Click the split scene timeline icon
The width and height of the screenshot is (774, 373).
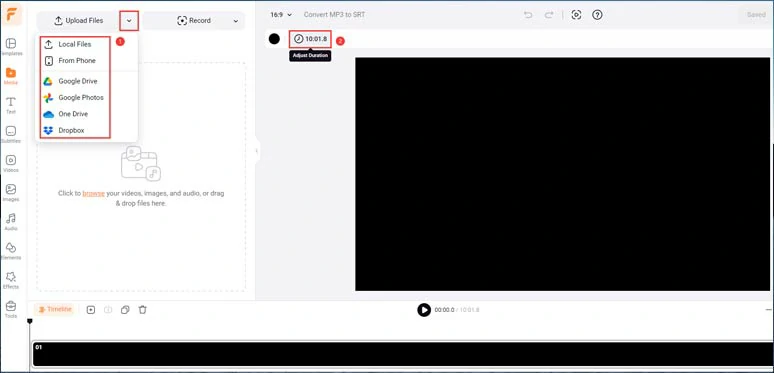(x=108, y=310)
